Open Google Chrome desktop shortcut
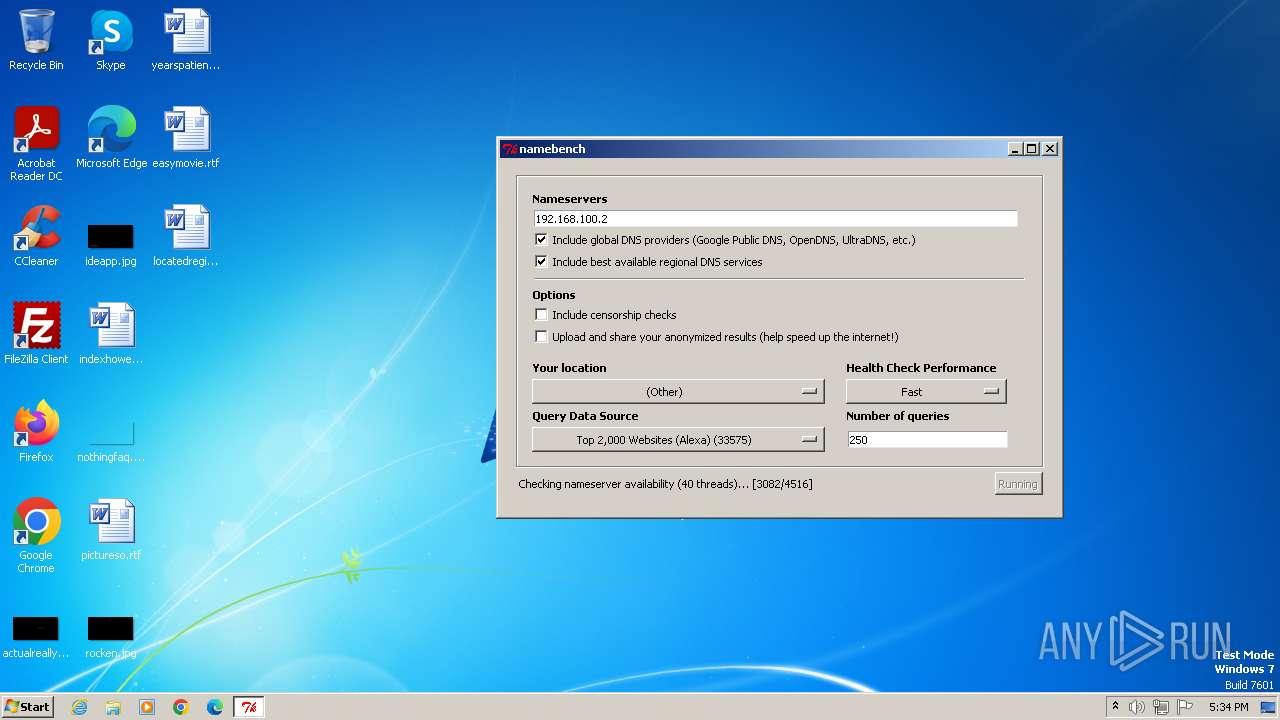Screen dimensions: 1280x720 point(36,536)
